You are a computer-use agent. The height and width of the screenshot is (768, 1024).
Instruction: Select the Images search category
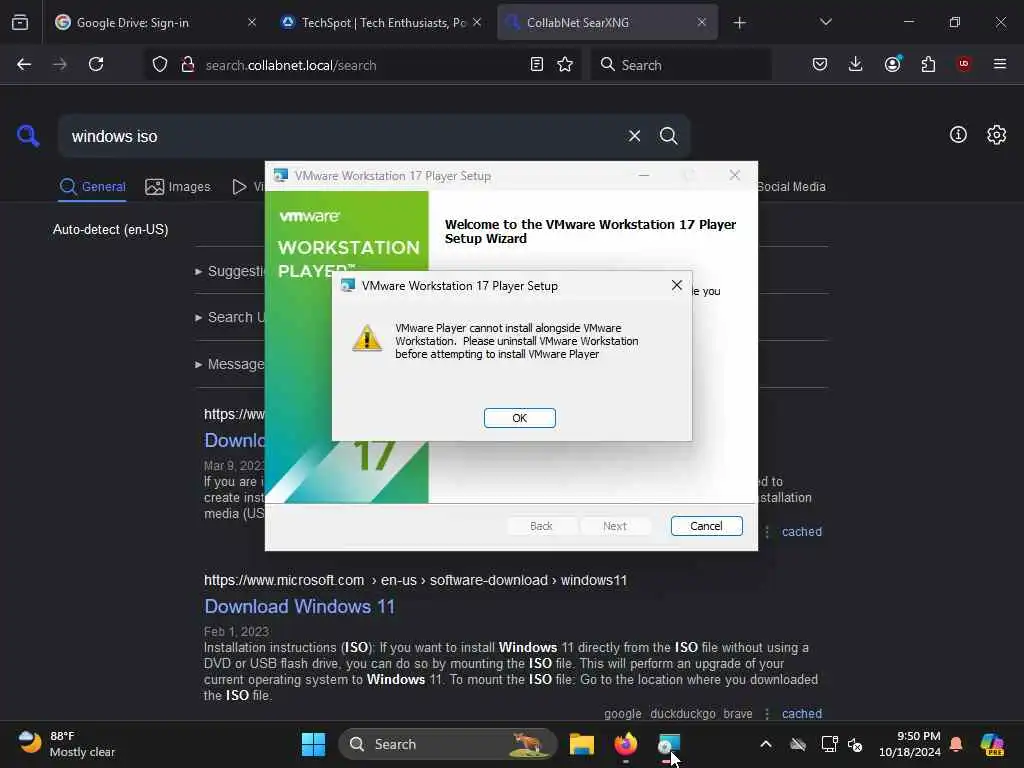(x=178, y=187)
